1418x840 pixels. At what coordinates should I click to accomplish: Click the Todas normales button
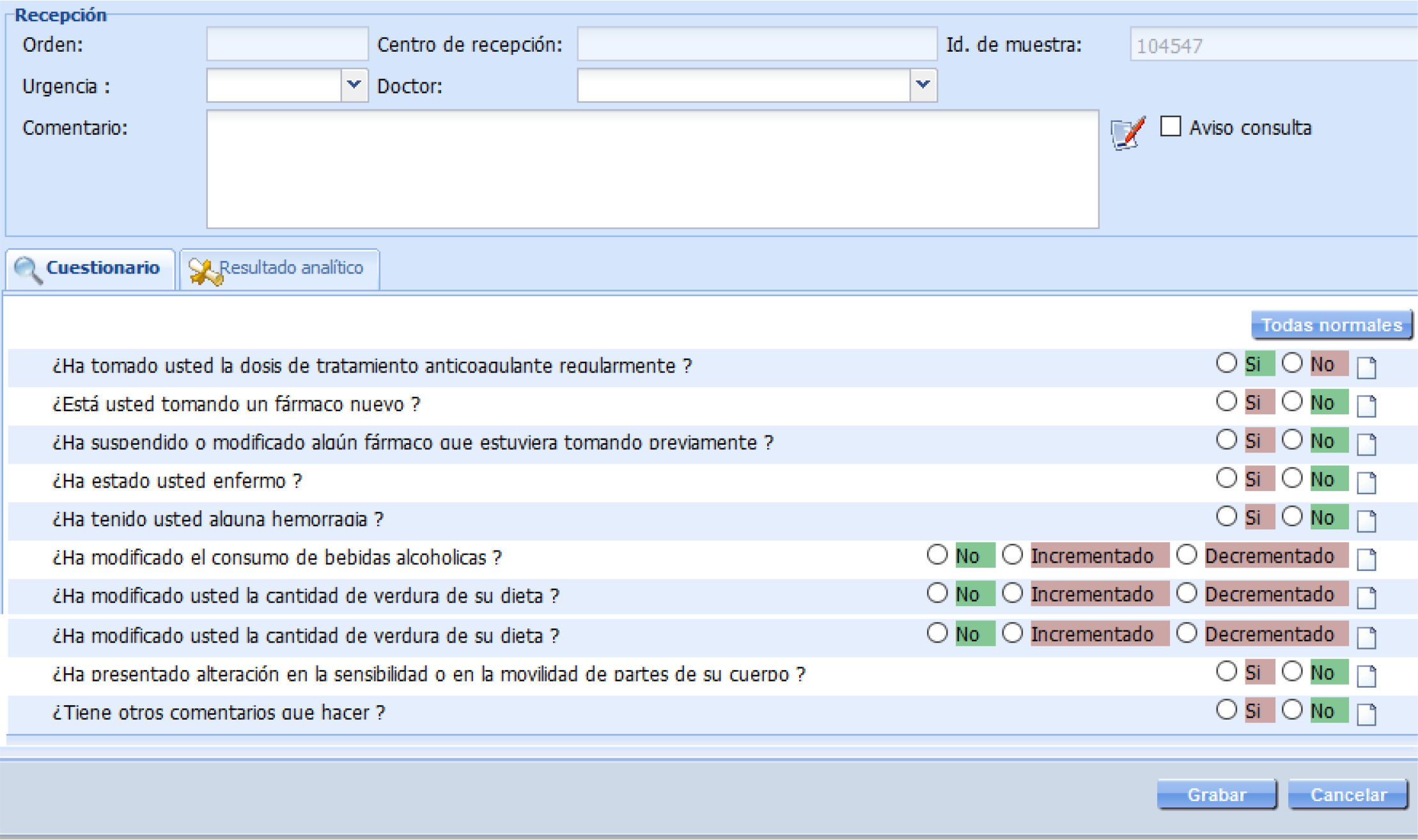1331,325
